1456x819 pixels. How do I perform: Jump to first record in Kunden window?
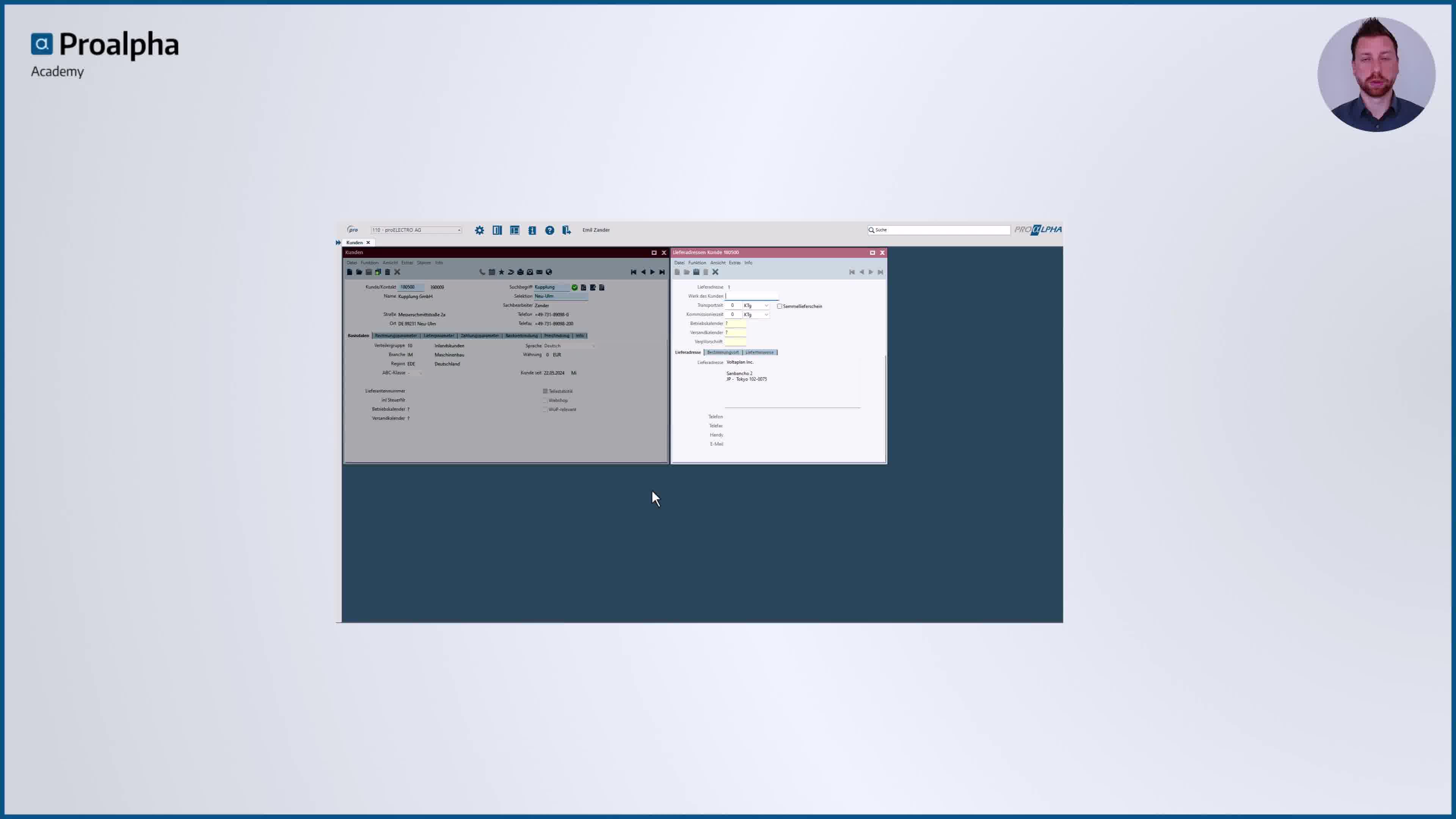coord(634,272)
